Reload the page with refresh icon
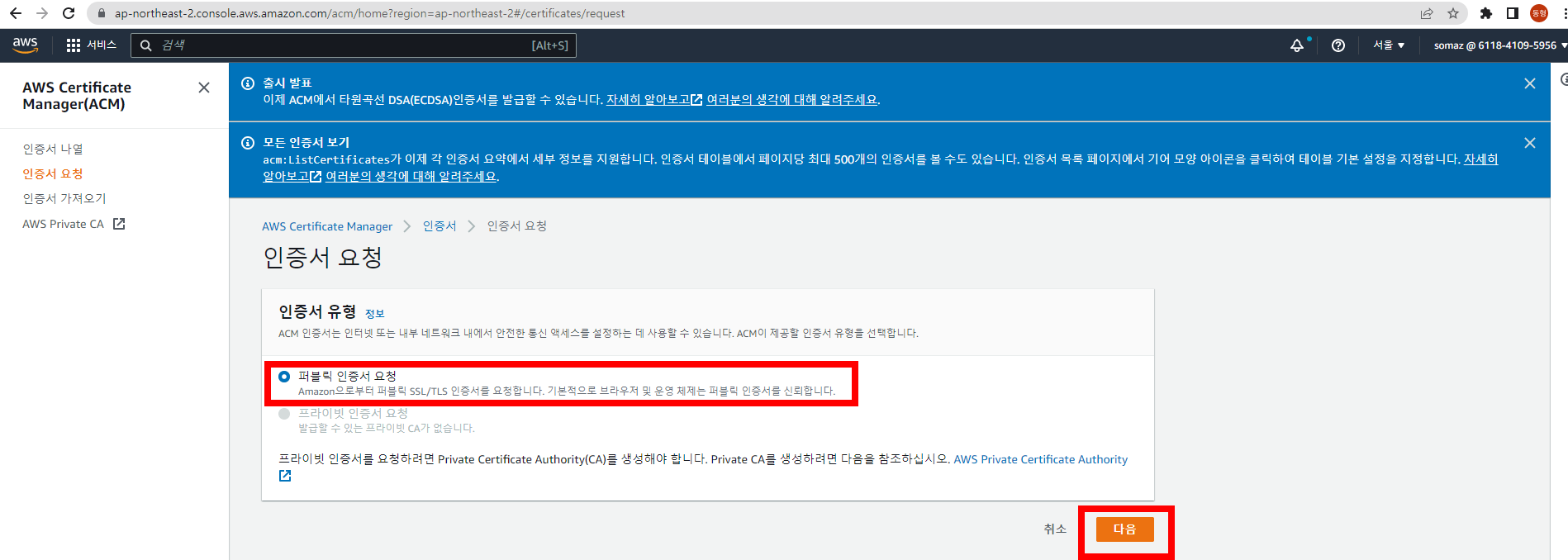 point(69,13)
